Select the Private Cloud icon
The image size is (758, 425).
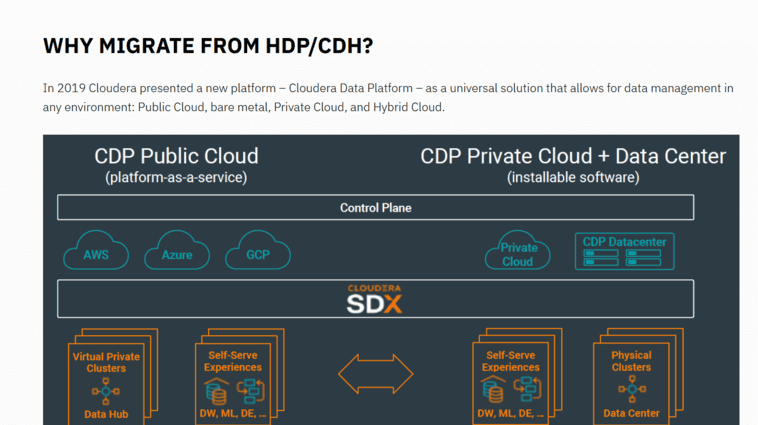pyautogui.click(x=518, y=254)
